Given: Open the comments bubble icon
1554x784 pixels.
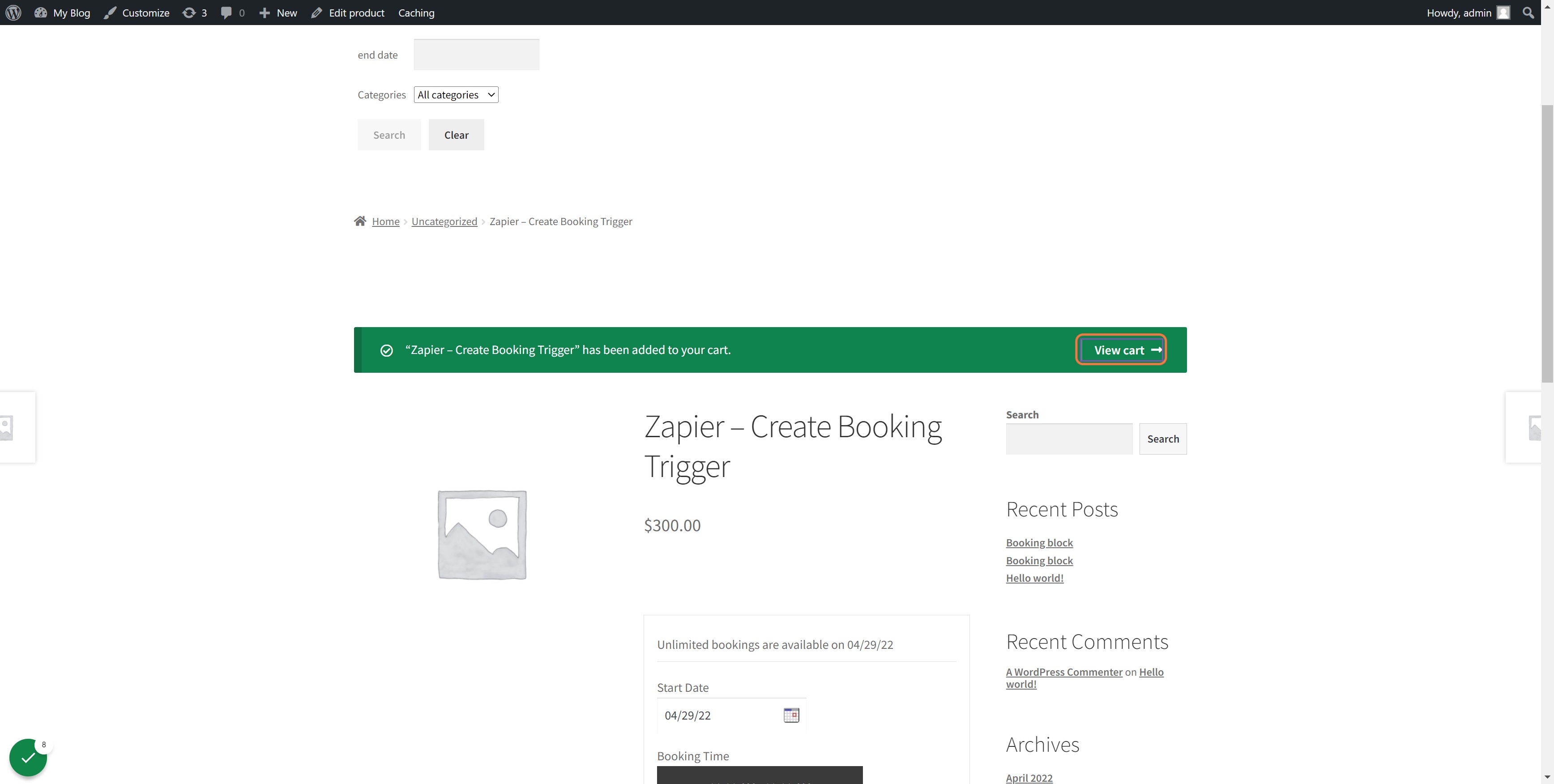Looking at the screenshot, I should pos(232,13).
